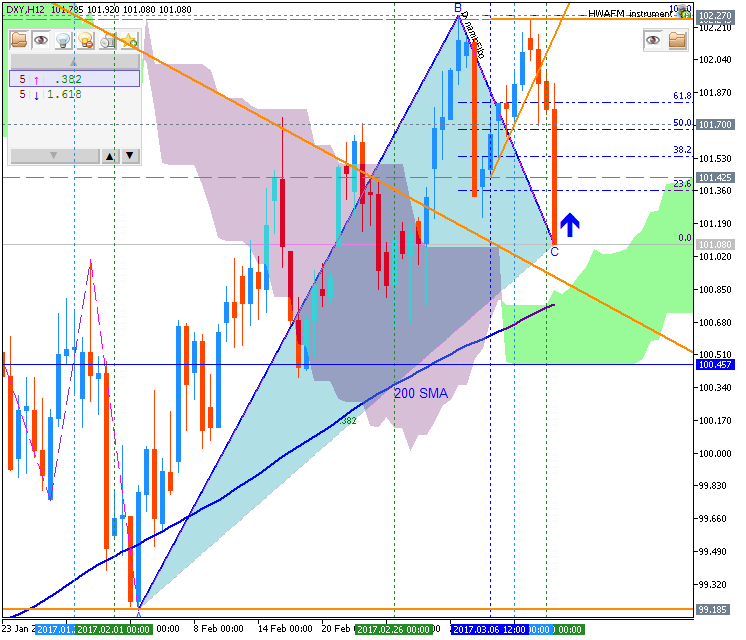This screenshot has width=746, height=640.
Task: Click the black up-arrow button
Action: coord(110,156)
